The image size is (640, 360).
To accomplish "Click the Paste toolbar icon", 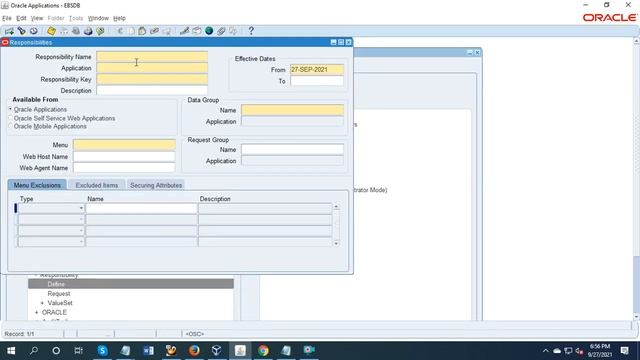I will coord(142,31).
